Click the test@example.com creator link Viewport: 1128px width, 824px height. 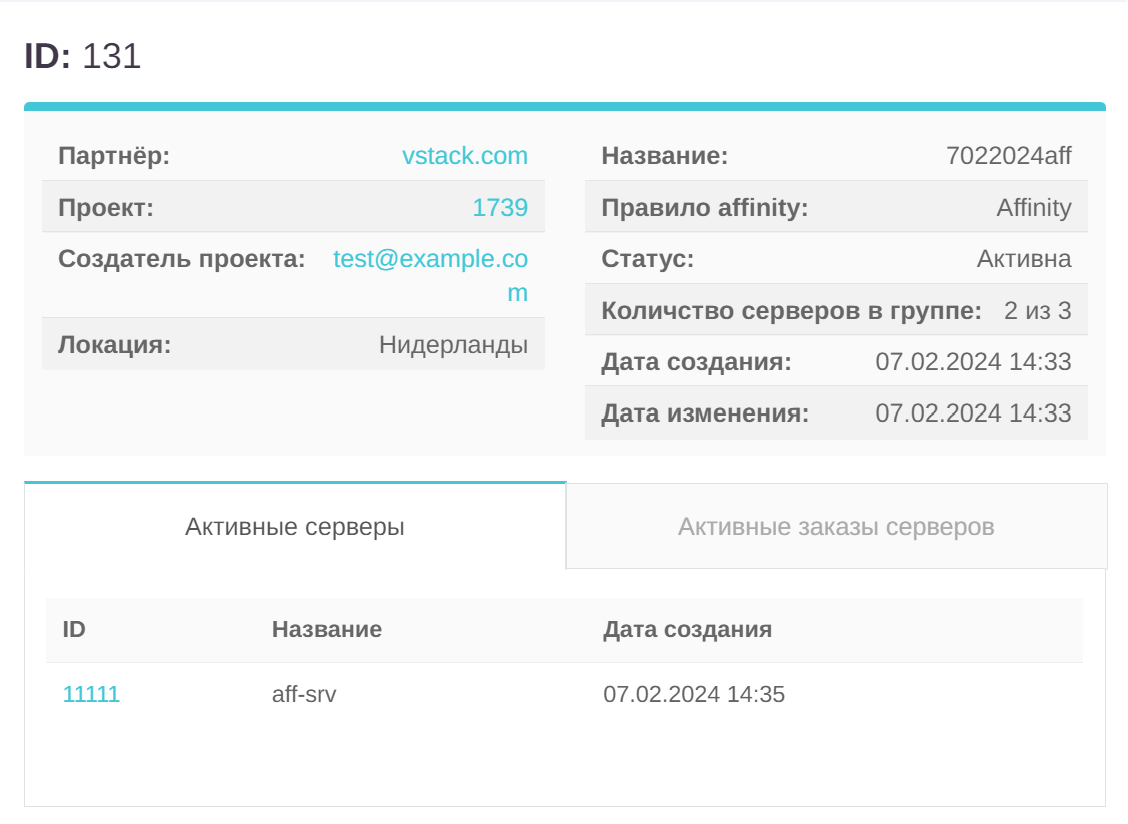click(x=430, y=260)
